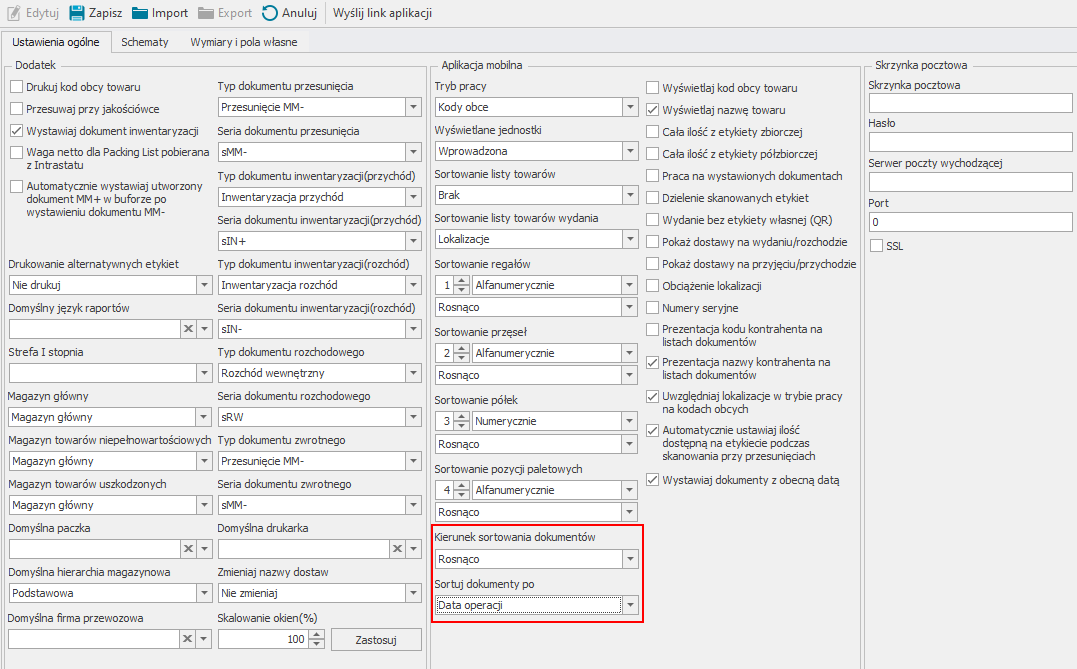Click the Anuluj undo icon

(x=270, y=13)
